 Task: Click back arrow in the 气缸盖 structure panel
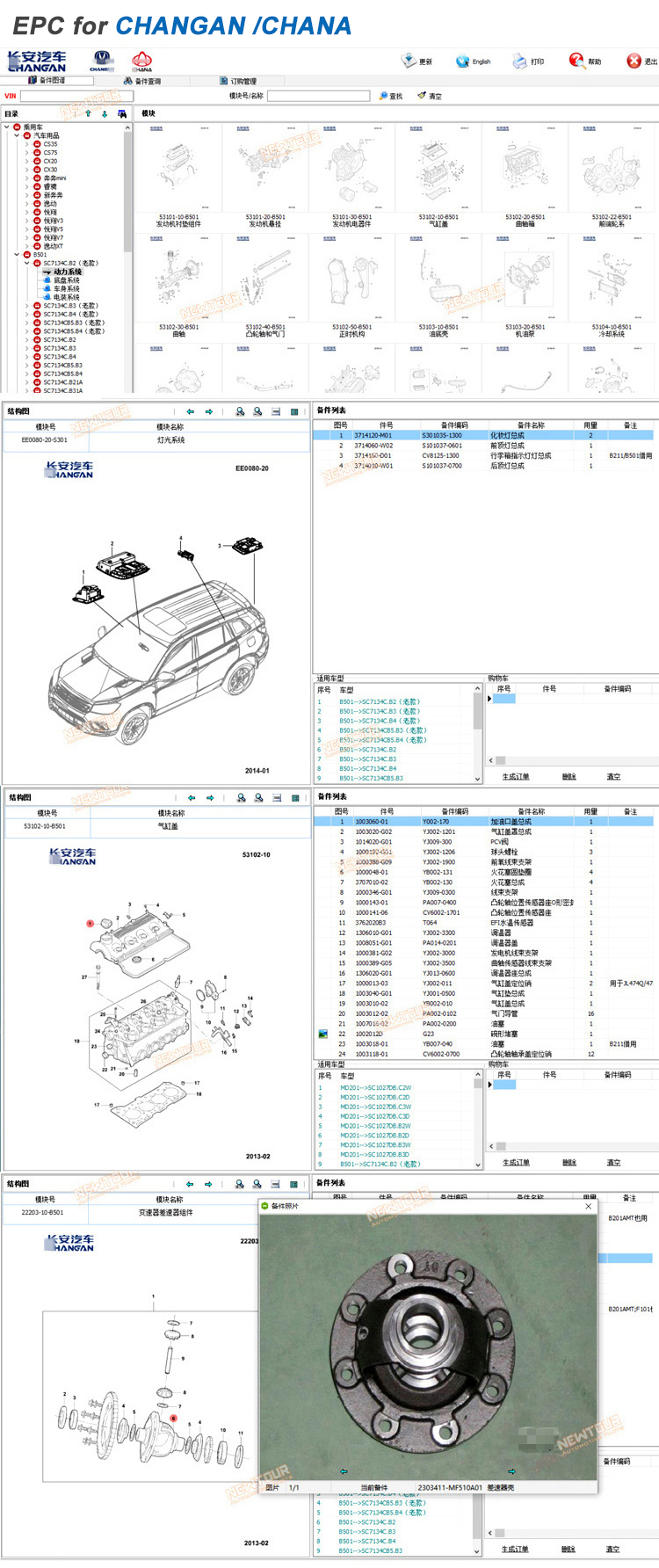191,798
